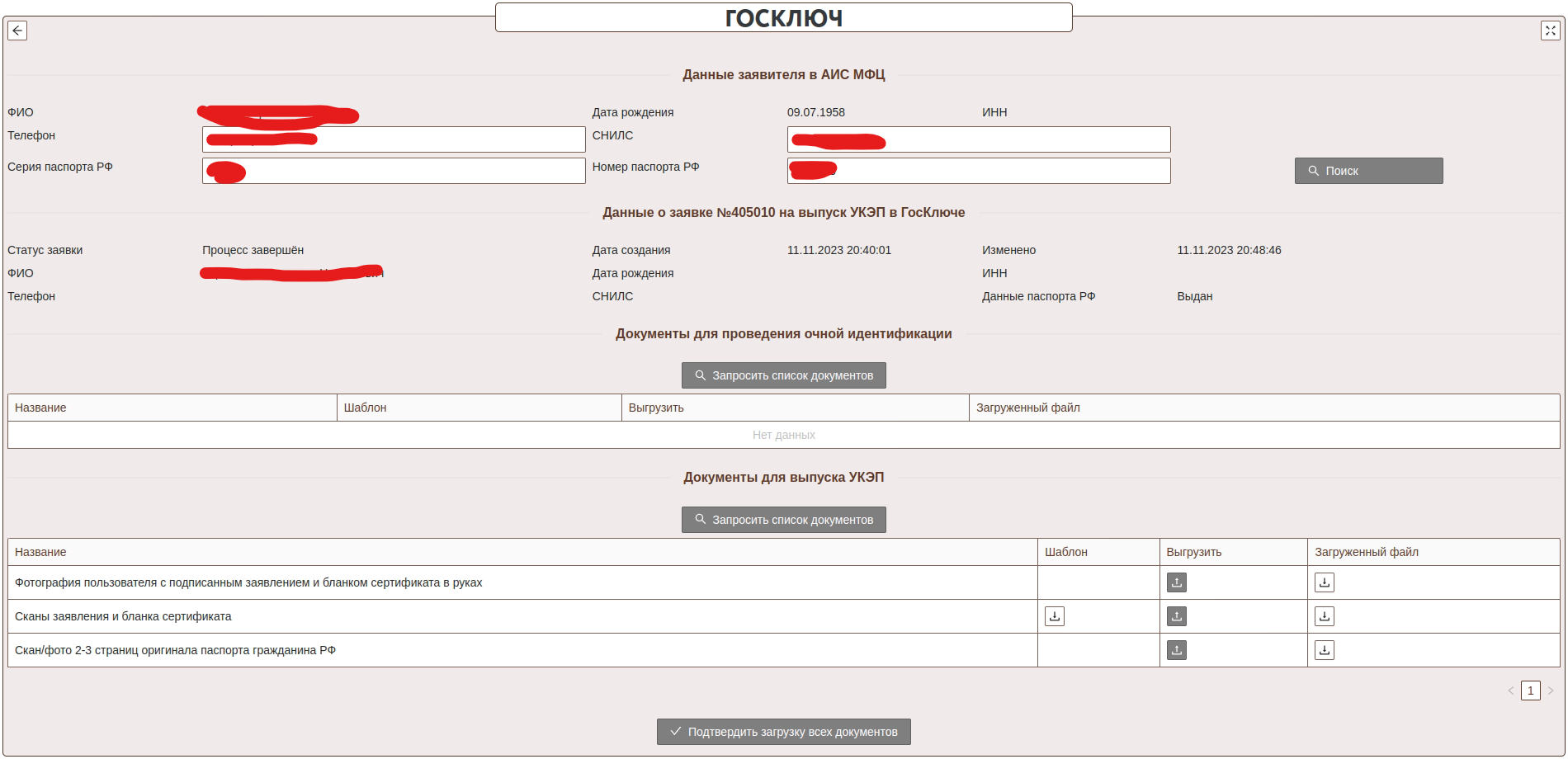The height and width of the screenshot is (759, 1568).
Task: Click the previous page chevron
Action: click(x=1510, y=691)
